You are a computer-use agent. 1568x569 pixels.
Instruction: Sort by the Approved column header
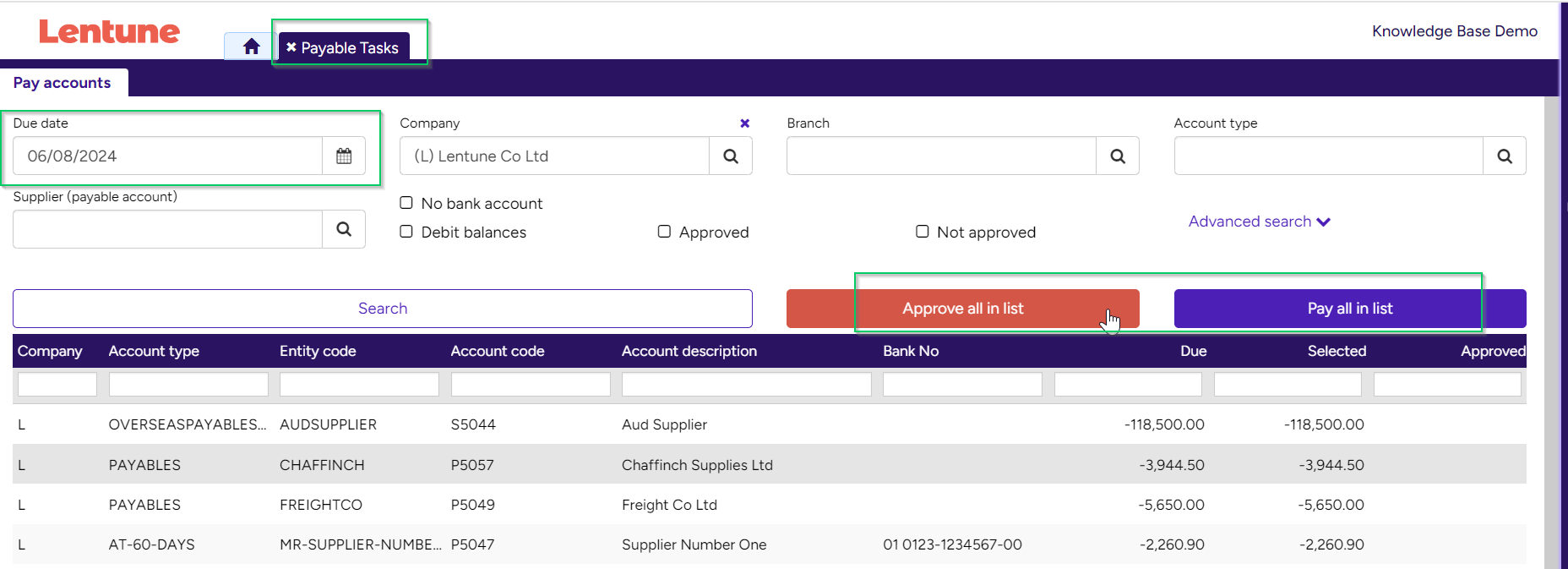[x=1493, y=351]
